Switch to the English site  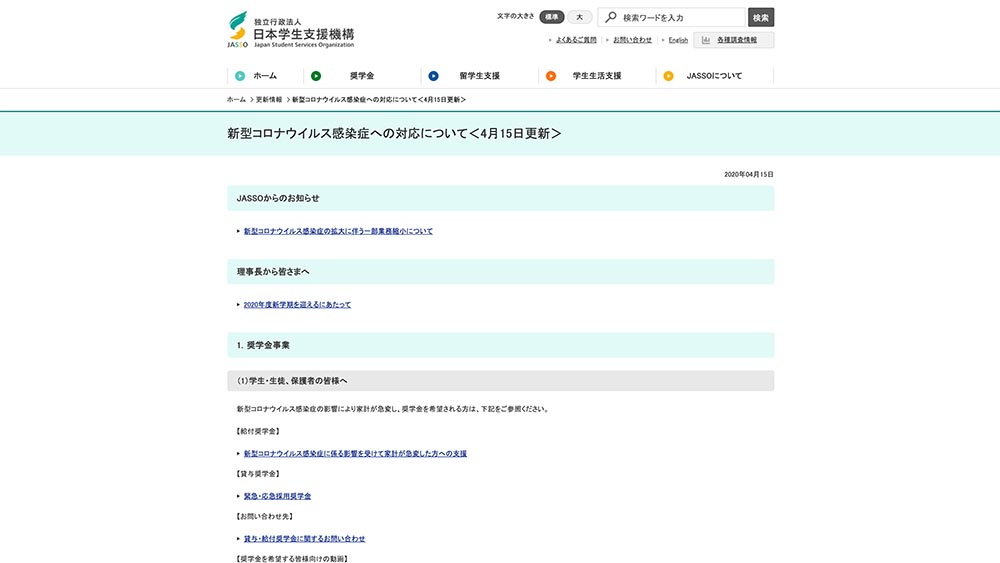click(678, 40)
